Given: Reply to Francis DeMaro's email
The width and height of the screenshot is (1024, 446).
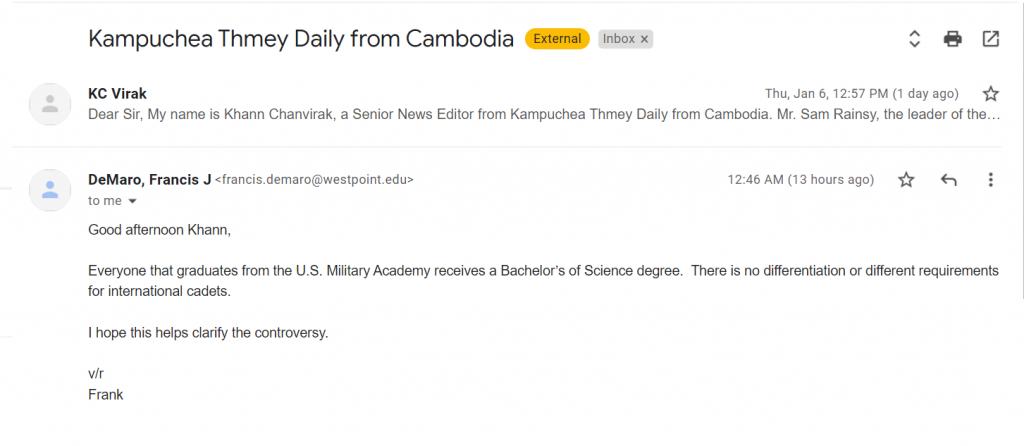Looking at the screenshot, I should [x=948, y=180].
